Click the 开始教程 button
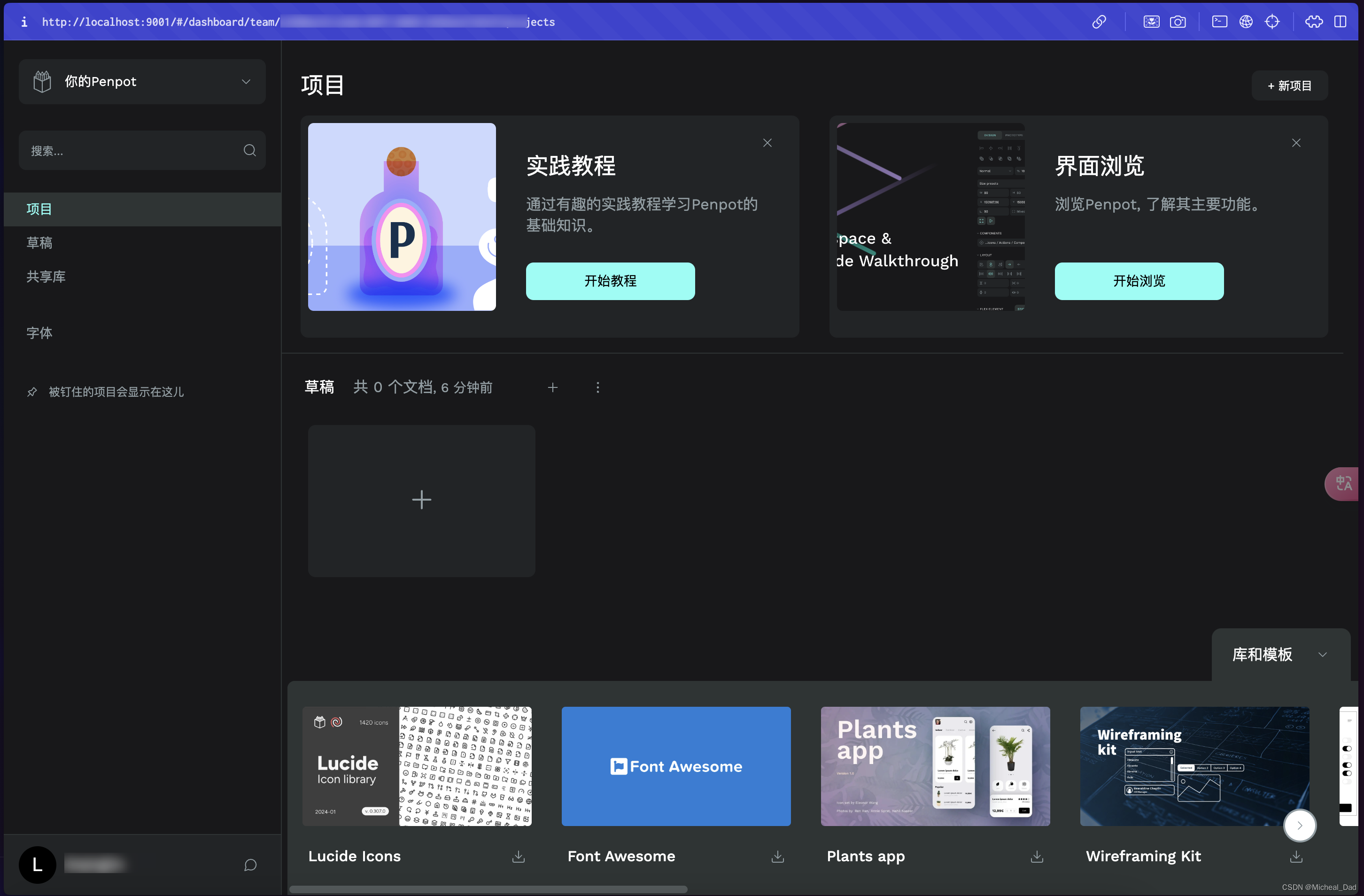Viewport: 1364px width, 896px height. [610, 281]
